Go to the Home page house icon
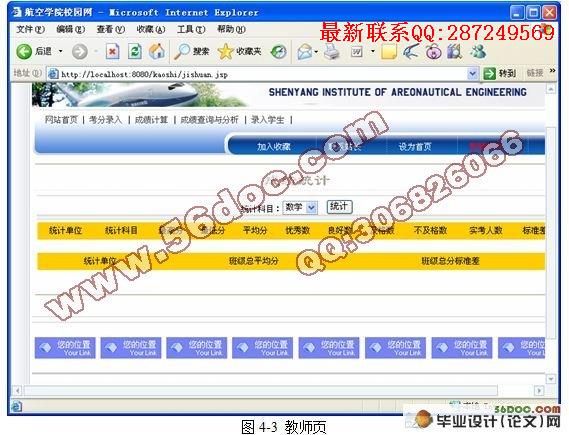 point(157,52)
